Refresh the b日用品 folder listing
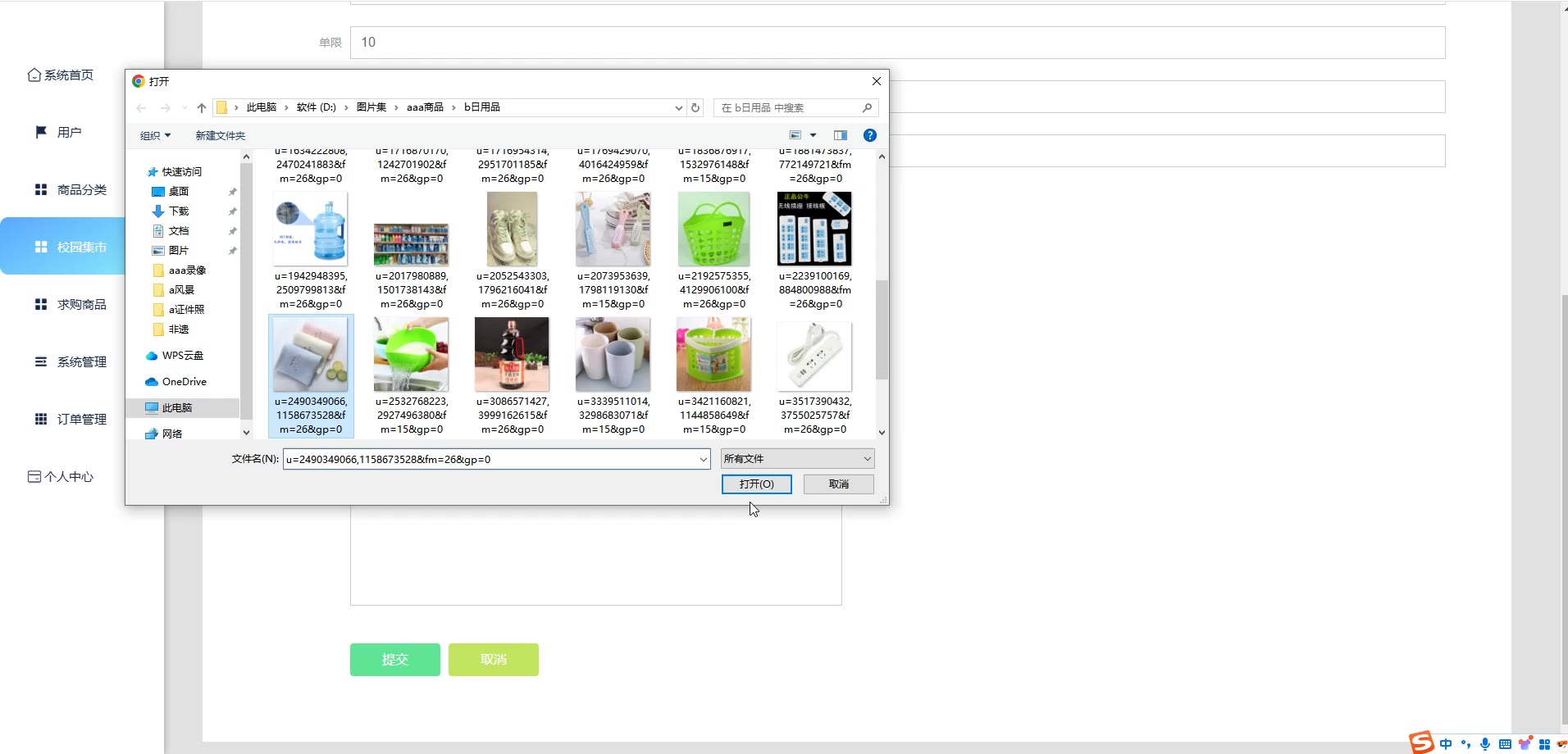1568x754 pixels. [695, 107]
